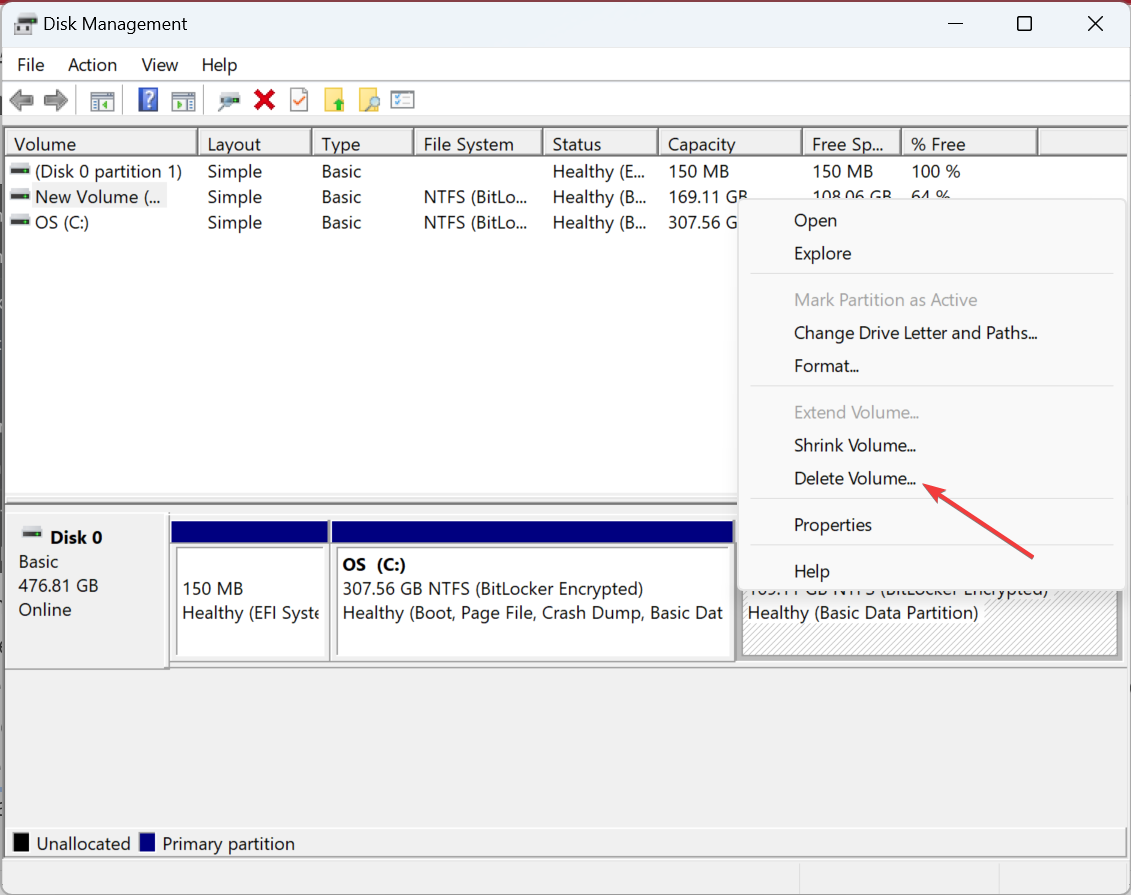Sort by the % Free column header

(970, 144)
